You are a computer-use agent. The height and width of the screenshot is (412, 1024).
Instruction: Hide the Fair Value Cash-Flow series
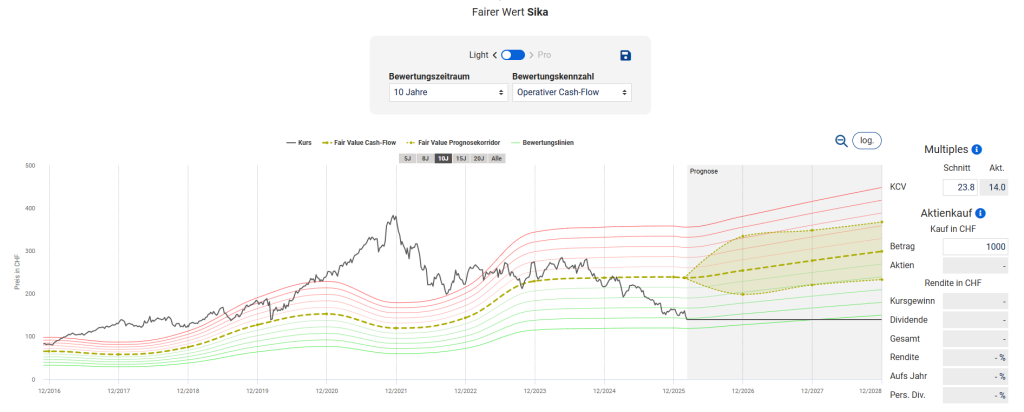click(361, 143)
